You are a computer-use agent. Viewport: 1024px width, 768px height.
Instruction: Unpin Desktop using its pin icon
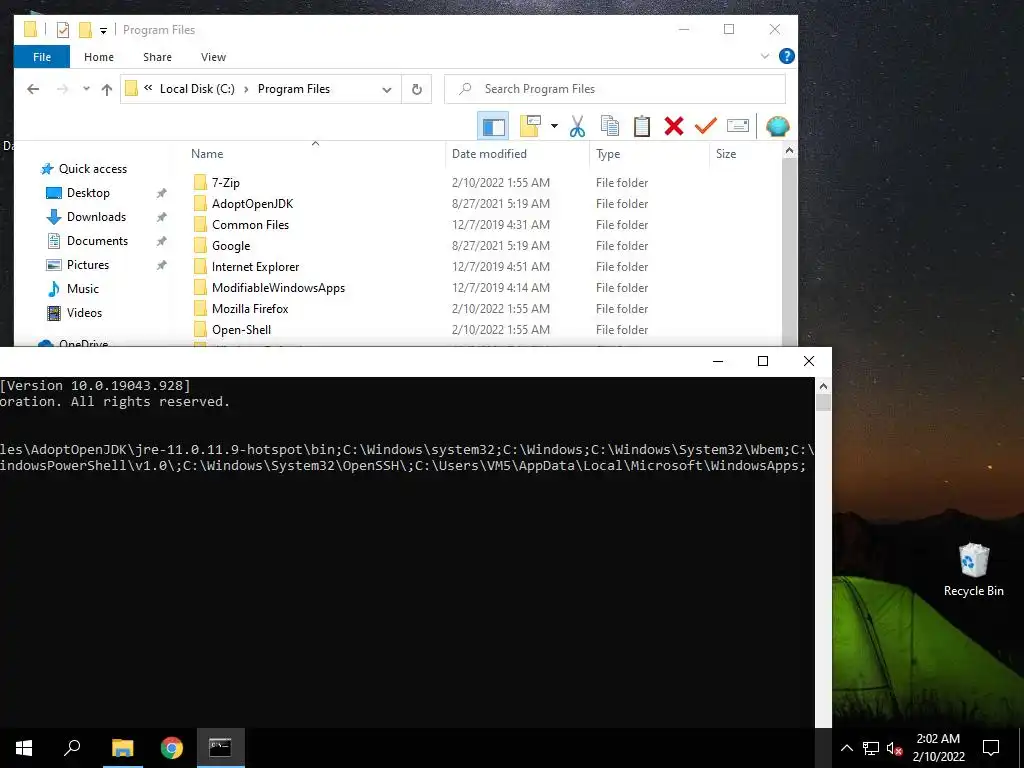[161, 193]
